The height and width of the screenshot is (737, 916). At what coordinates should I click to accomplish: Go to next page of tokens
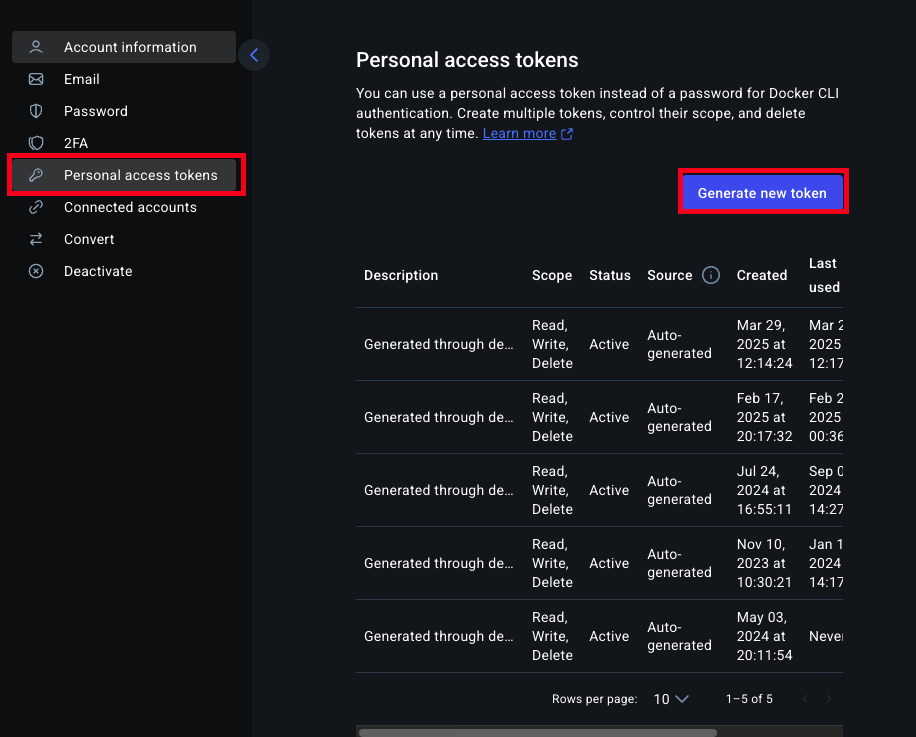coord(828,699)
